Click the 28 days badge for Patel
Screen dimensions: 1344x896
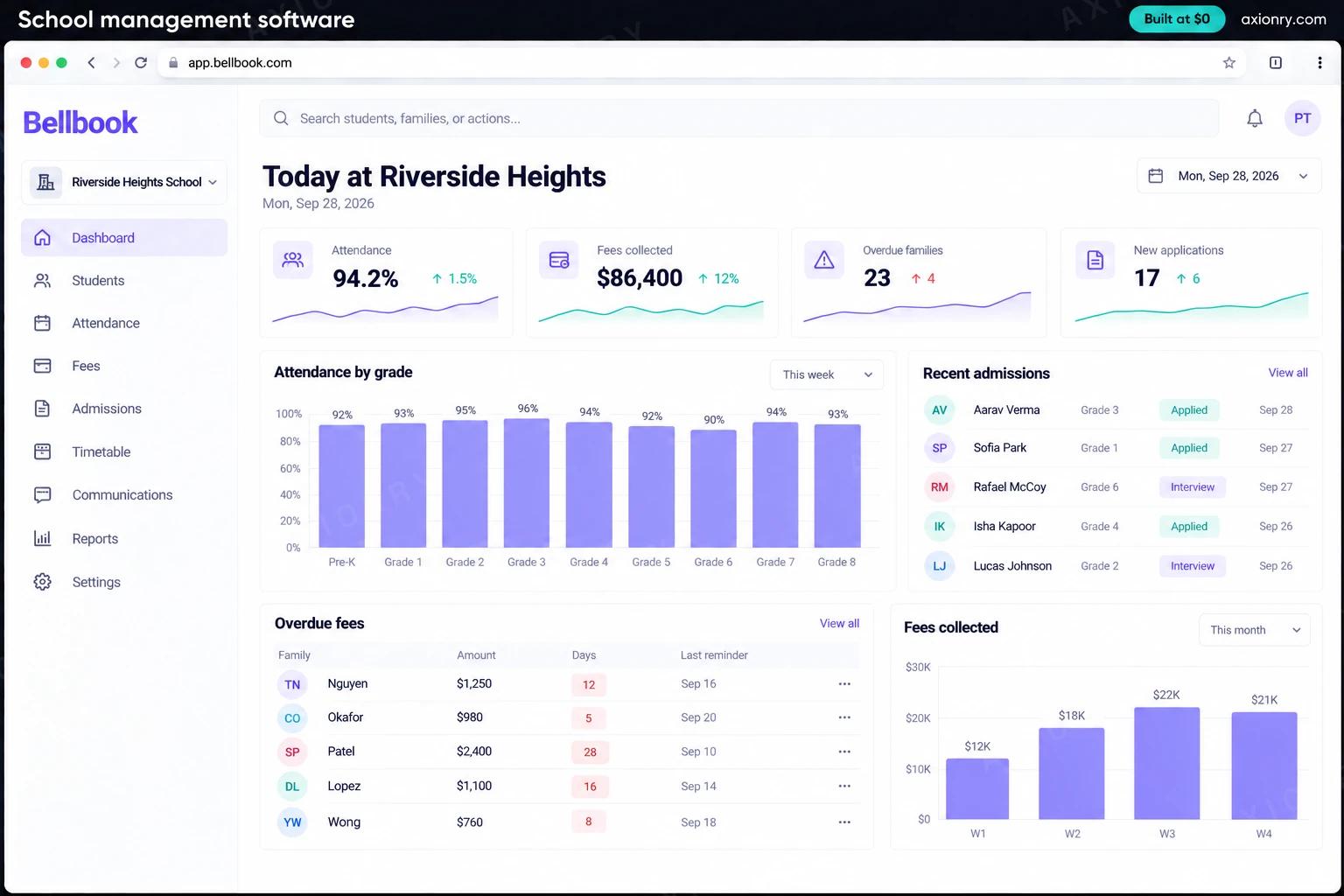(x=590, y=752)
